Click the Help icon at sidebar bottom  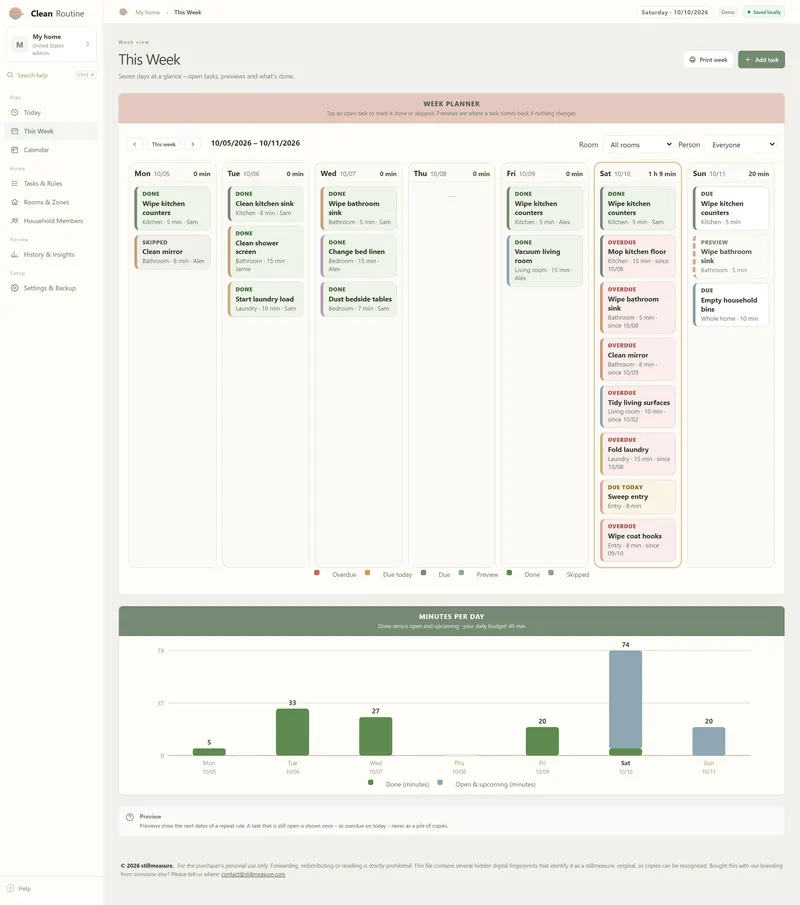(x=10, y=888)
